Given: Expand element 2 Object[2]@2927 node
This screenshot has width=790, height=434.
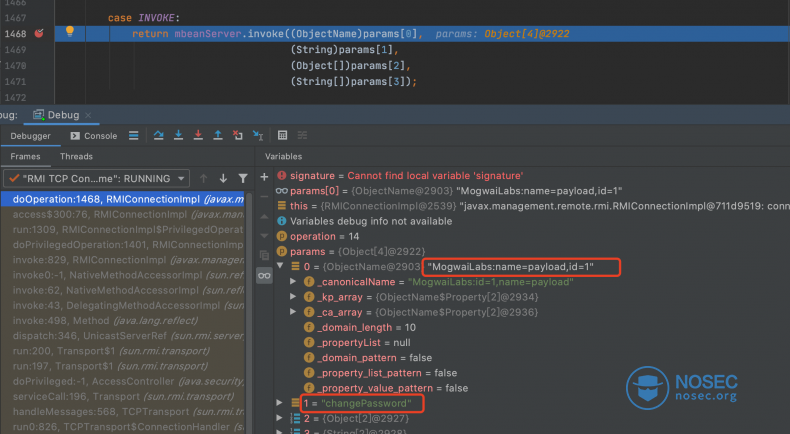Looking at the screenshot, I should (x=280, y=417).
